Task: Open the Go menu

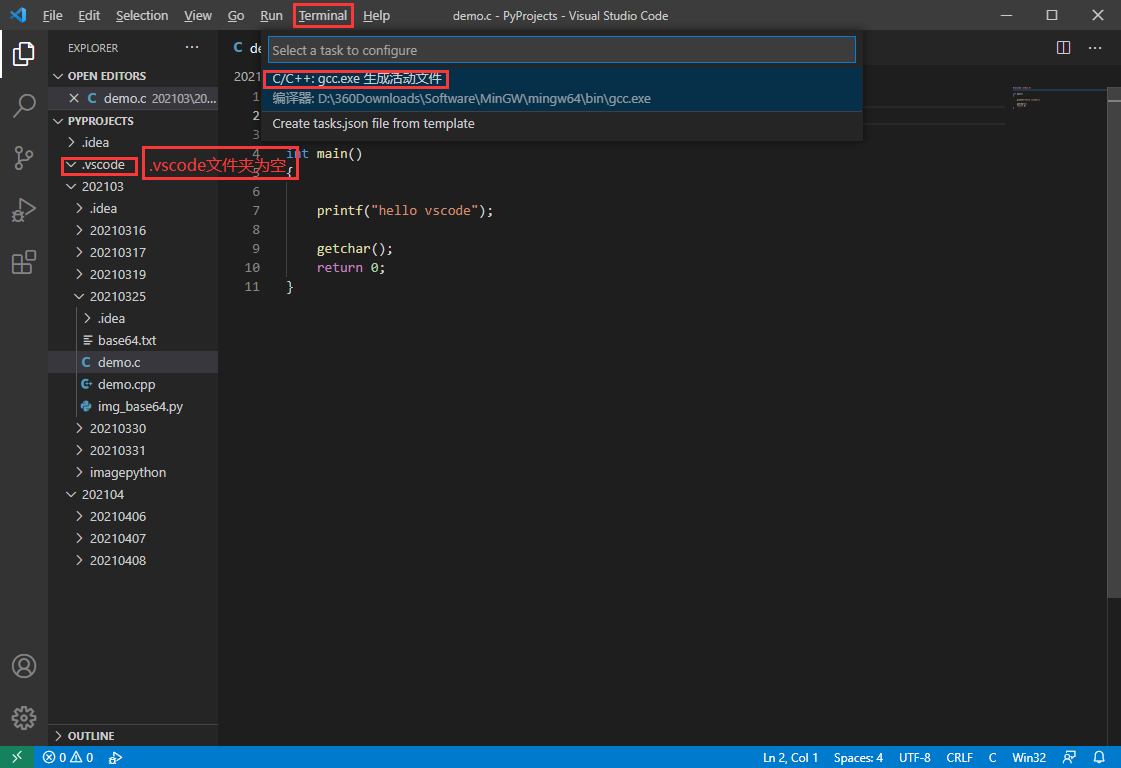Action: [236, 15]
